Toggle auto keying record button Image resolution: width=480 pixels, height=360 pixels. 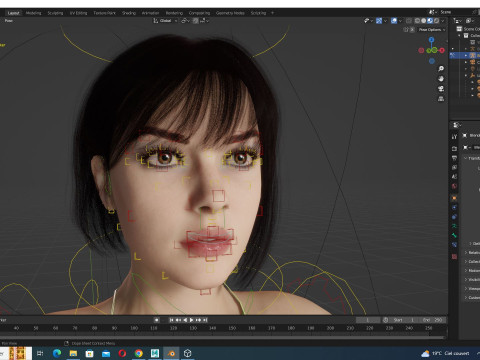(x=156, y=320)
